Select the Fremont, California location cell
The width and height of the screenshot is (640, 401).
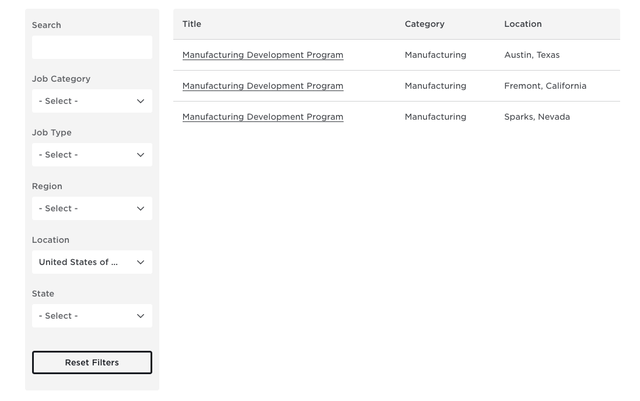coord(545,86)
